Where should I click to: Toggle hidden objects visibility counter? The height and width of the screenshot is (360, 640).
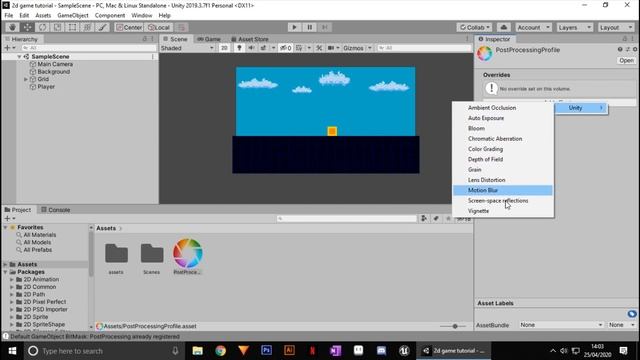(x=286, y=48)
